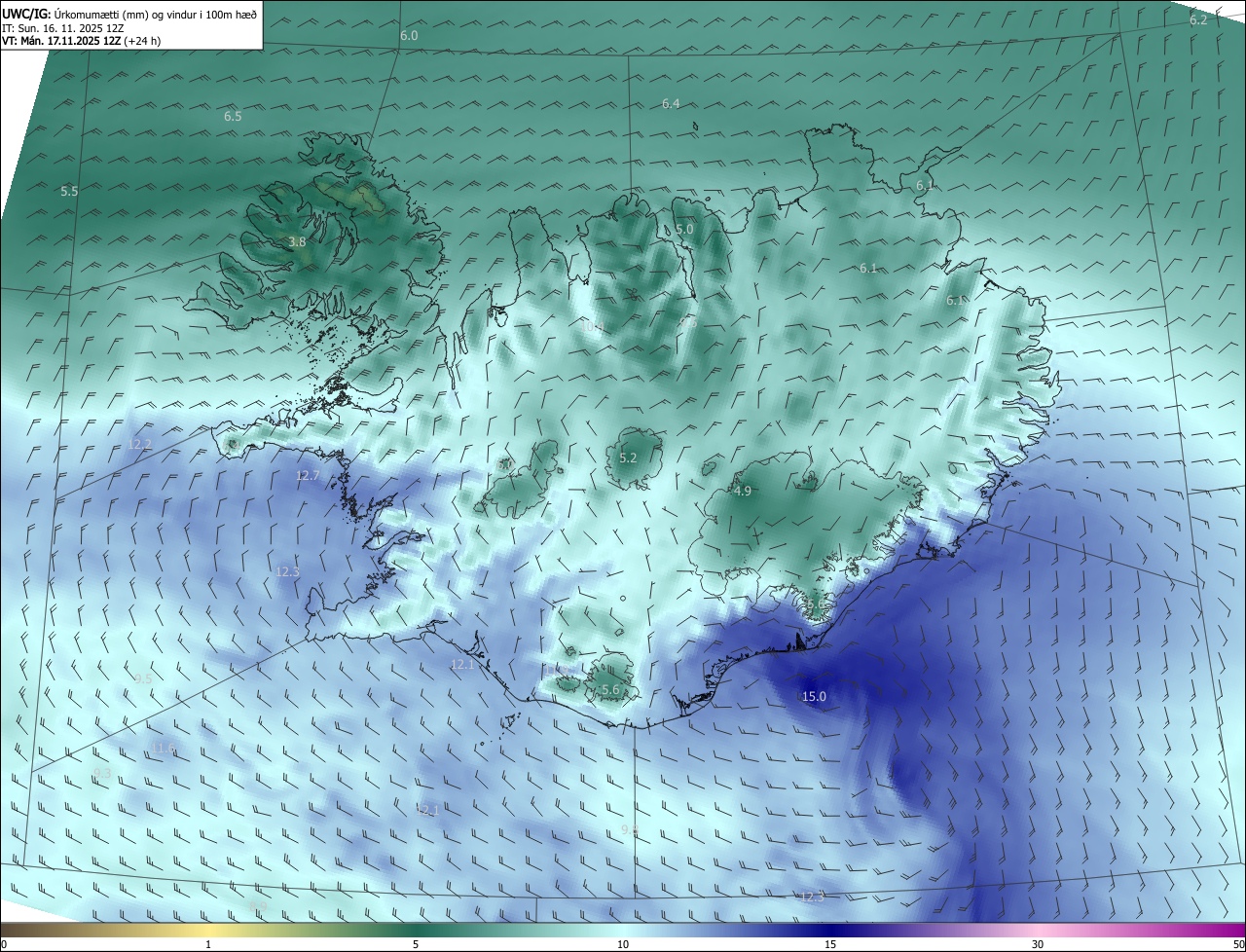Screen dimensions: 1246x952
Task: Click the title 'Úrkomumætti (mm) og vindur í 100m hæð'
Action: (155, 13)
